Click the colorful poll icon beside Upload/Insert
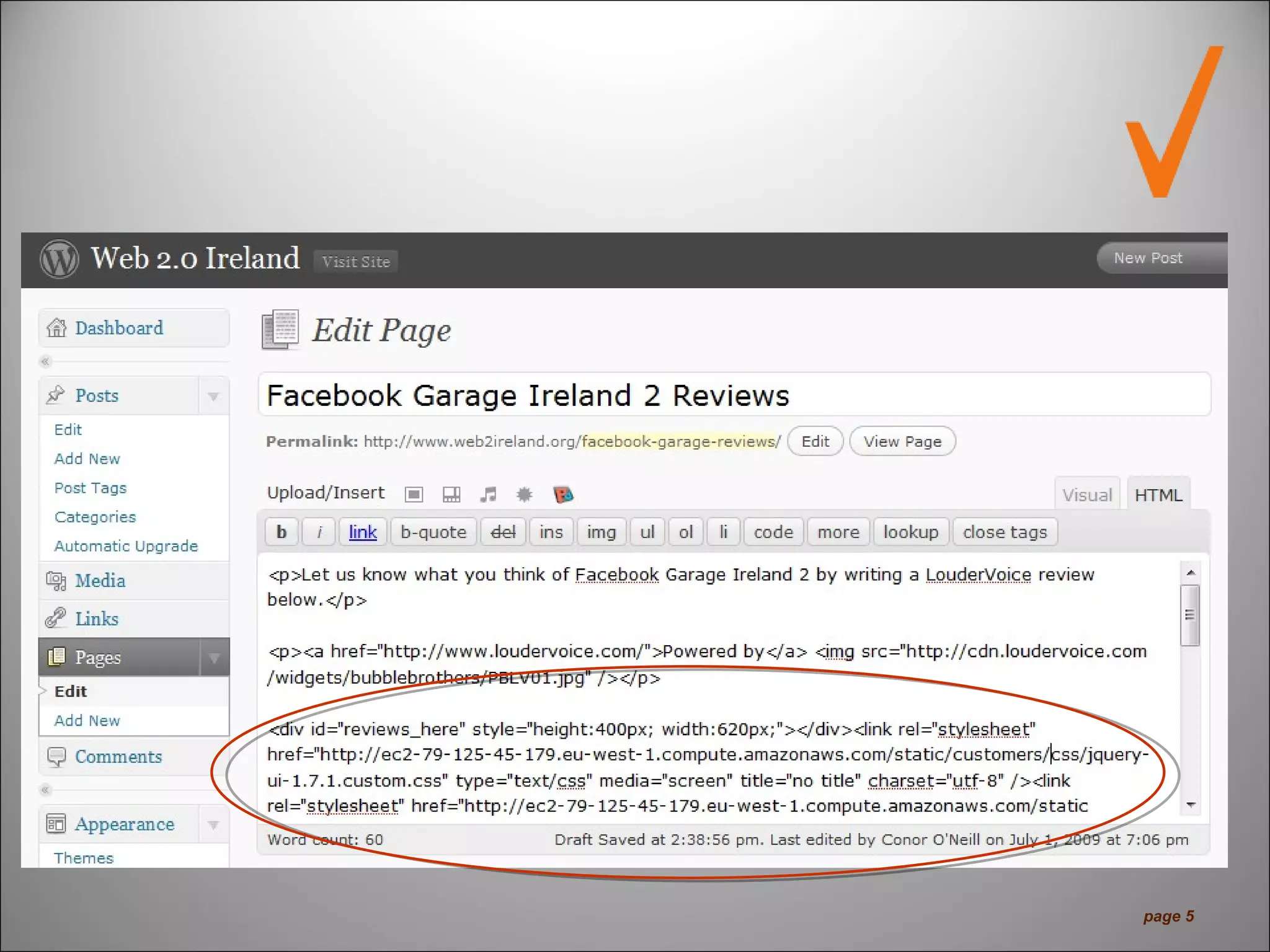1270x952 pixels. point(562,494)
